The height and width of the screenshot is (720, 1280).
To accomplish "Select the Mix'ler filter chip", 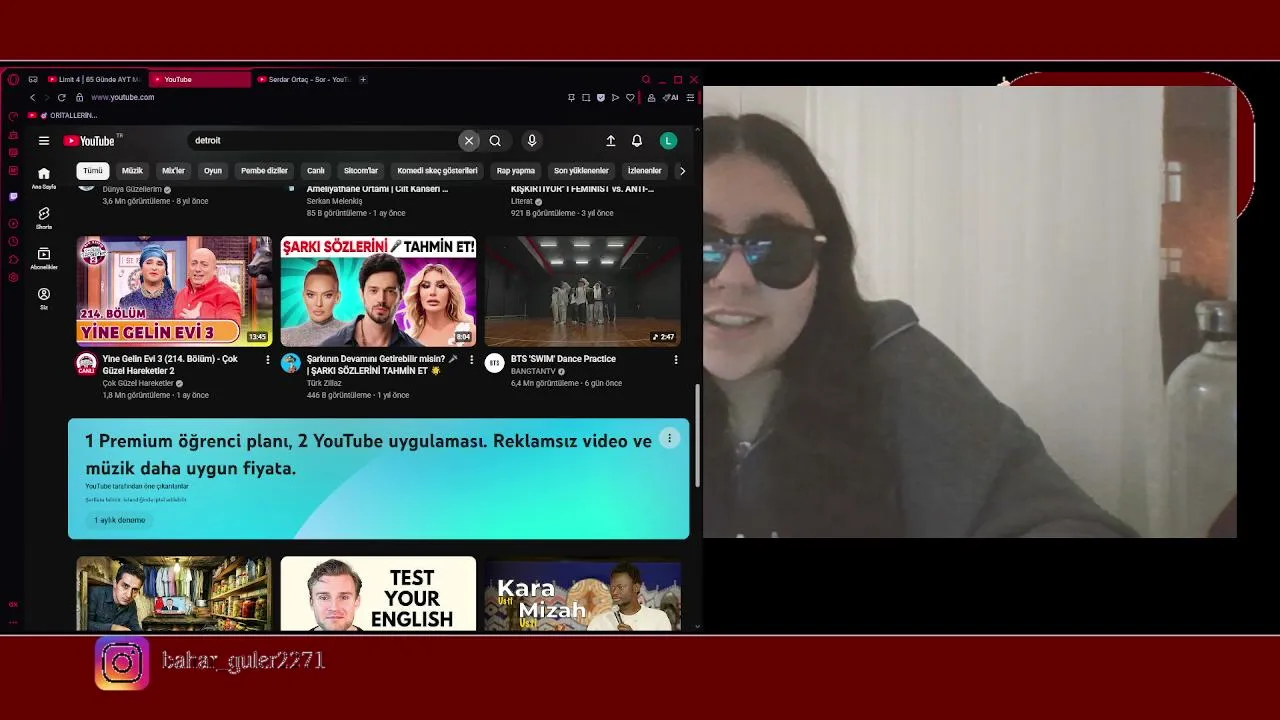I will (x=173, y=171).
